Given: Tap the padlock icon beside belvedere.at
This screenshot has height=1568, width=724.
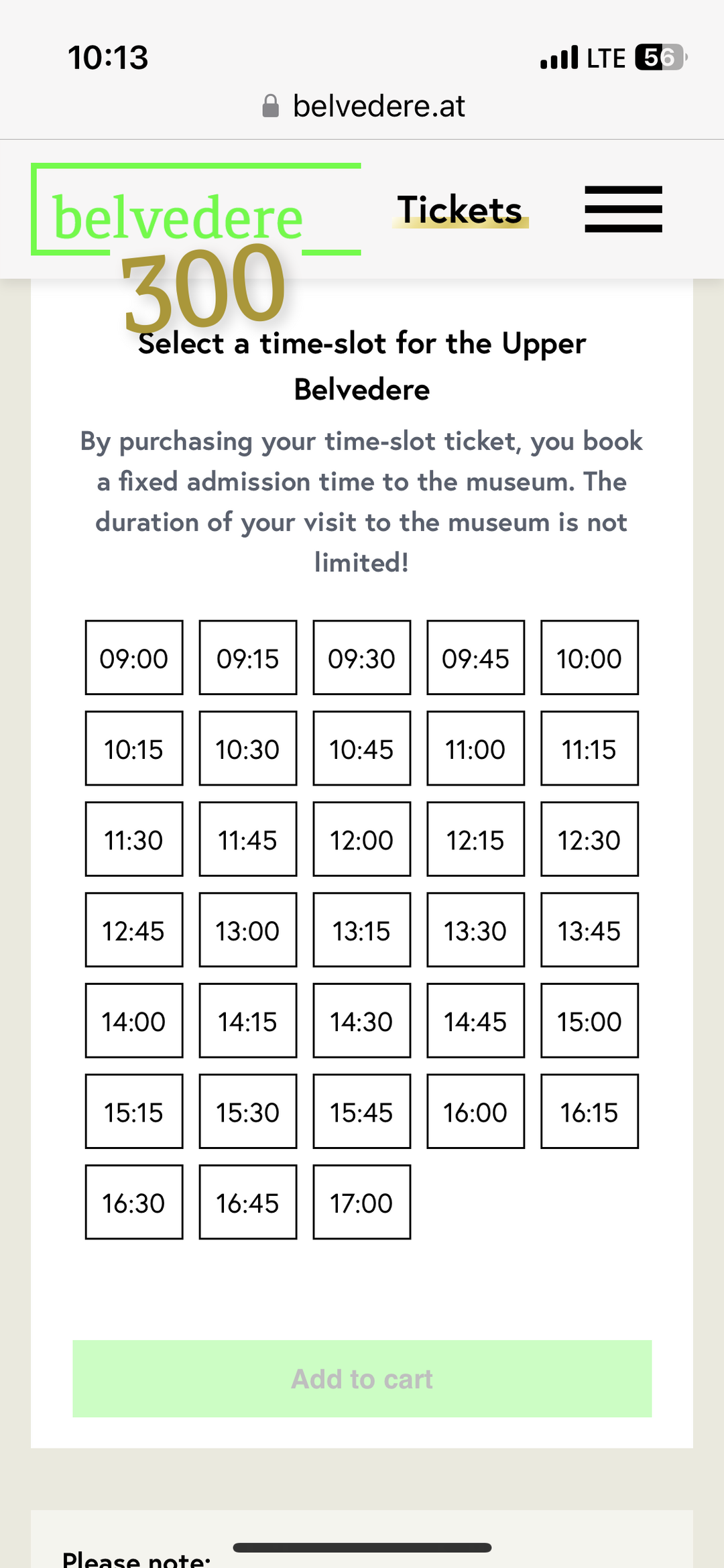Looking at the screenshot, I should point(270,106).
